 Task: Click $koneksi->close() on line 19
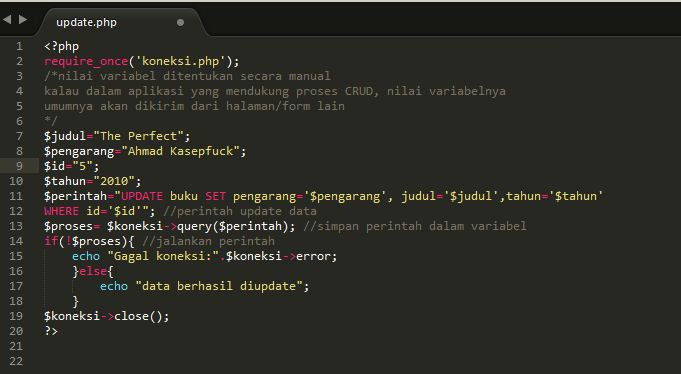pyautogui.click(x=103, y=316)
